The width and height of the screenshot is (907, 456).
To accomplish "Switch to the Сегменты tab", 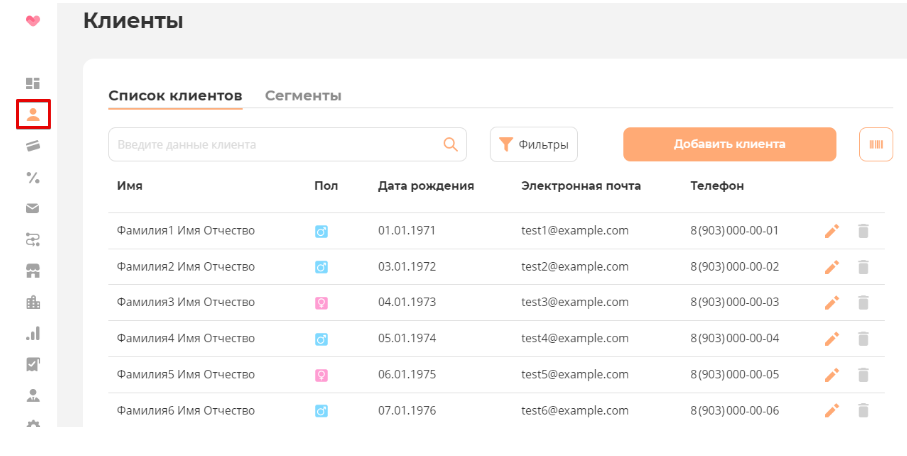I will pos(303,96).
